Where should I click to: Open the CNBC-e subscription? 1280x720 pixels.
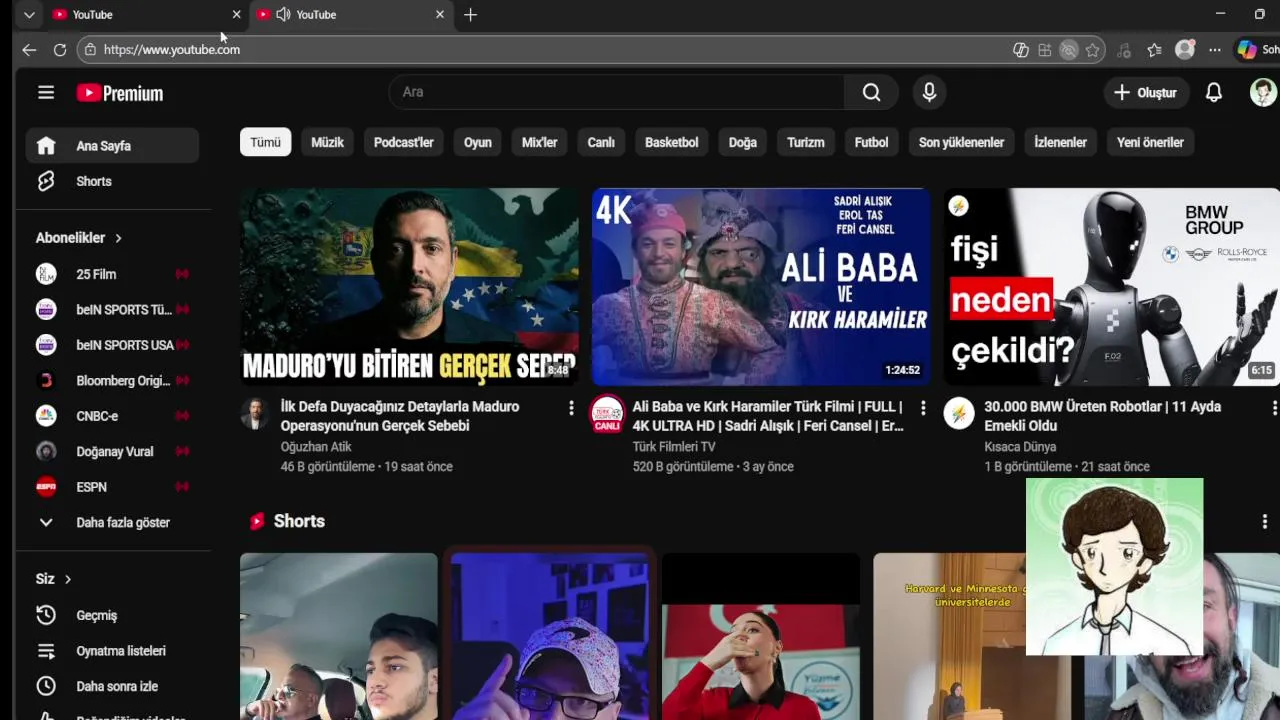(x=112, y=416)
